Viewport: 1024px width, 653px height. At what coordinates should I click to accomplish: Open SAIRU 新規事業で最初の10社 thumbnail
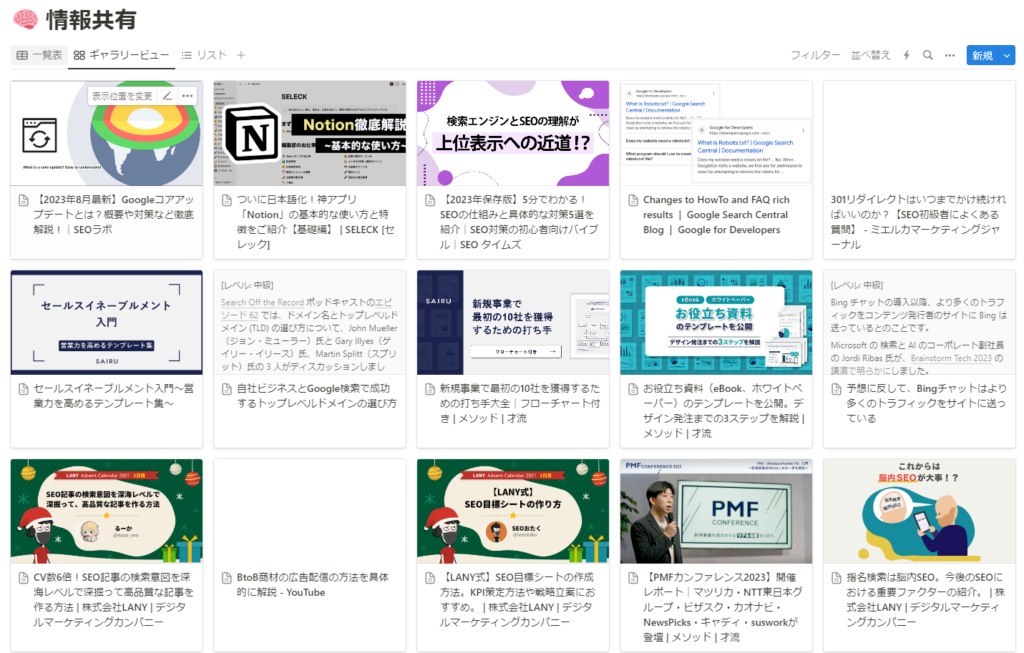(513, 323)
